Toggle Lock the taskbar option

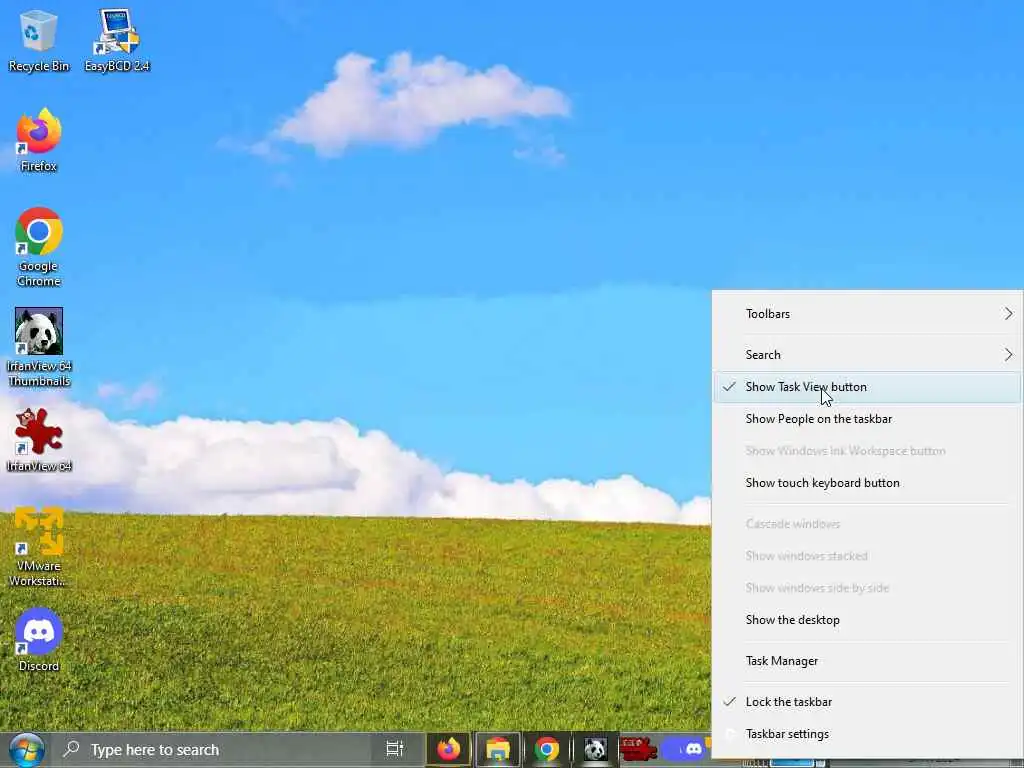click(x=867, y=701)
